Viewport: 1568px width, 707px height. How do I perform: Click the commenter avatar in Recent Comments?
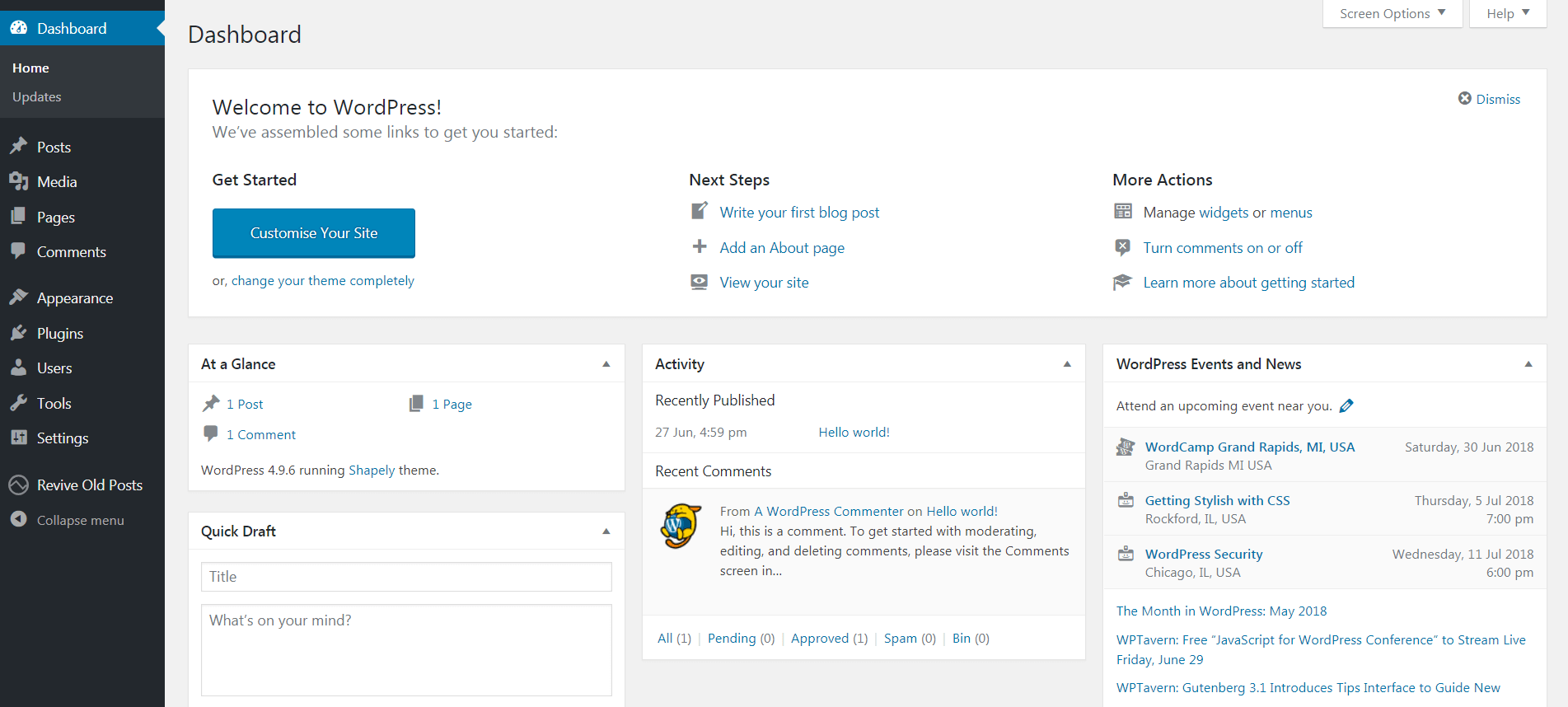(681, 525)
